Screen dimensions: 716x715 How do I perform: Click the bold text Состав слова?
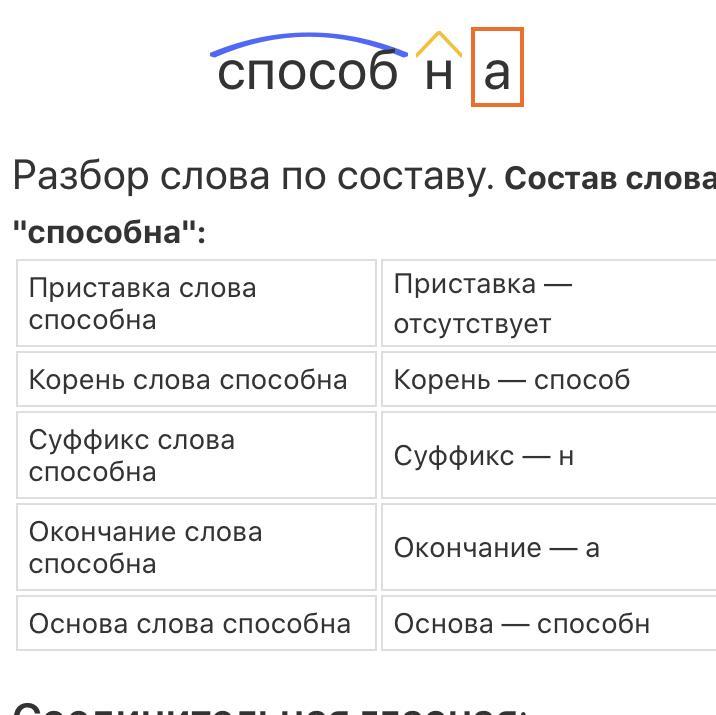pyautogui.click(x=610, y=179)
